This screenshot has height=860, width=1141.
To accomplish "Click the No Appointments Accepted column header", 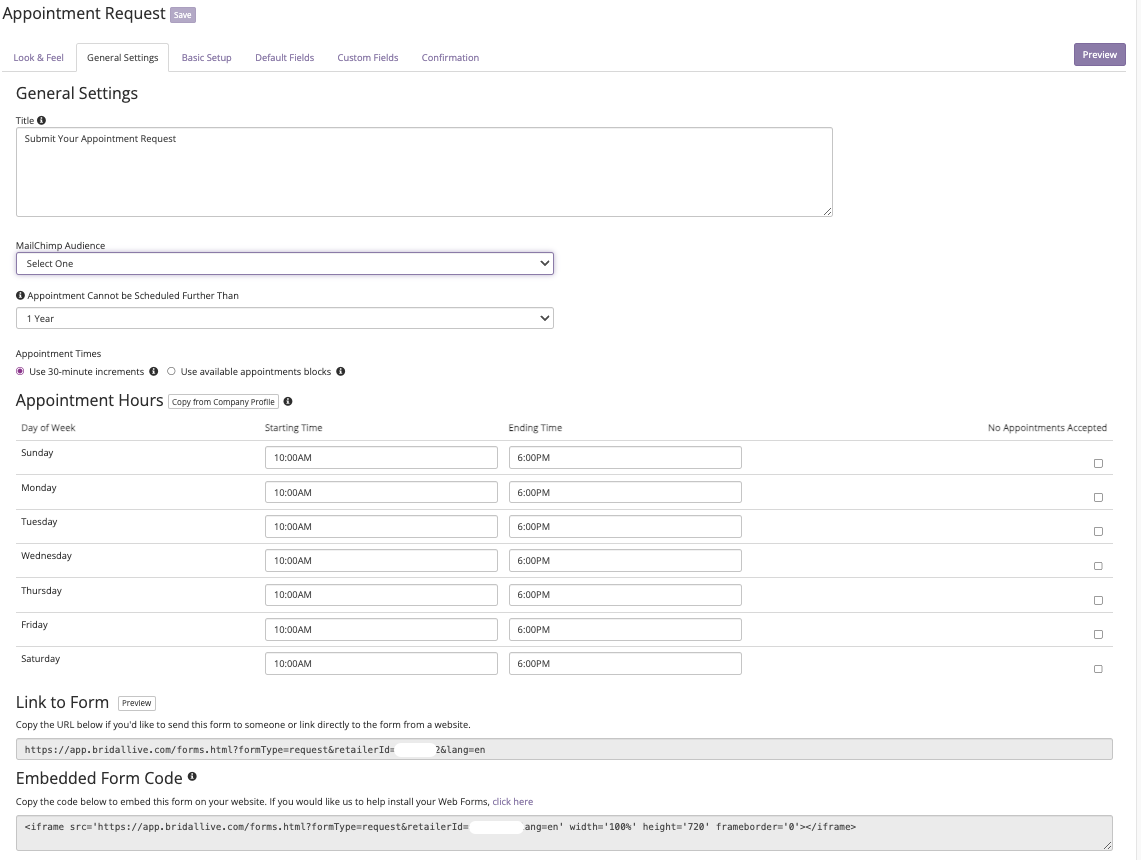I will point(1047,428).
